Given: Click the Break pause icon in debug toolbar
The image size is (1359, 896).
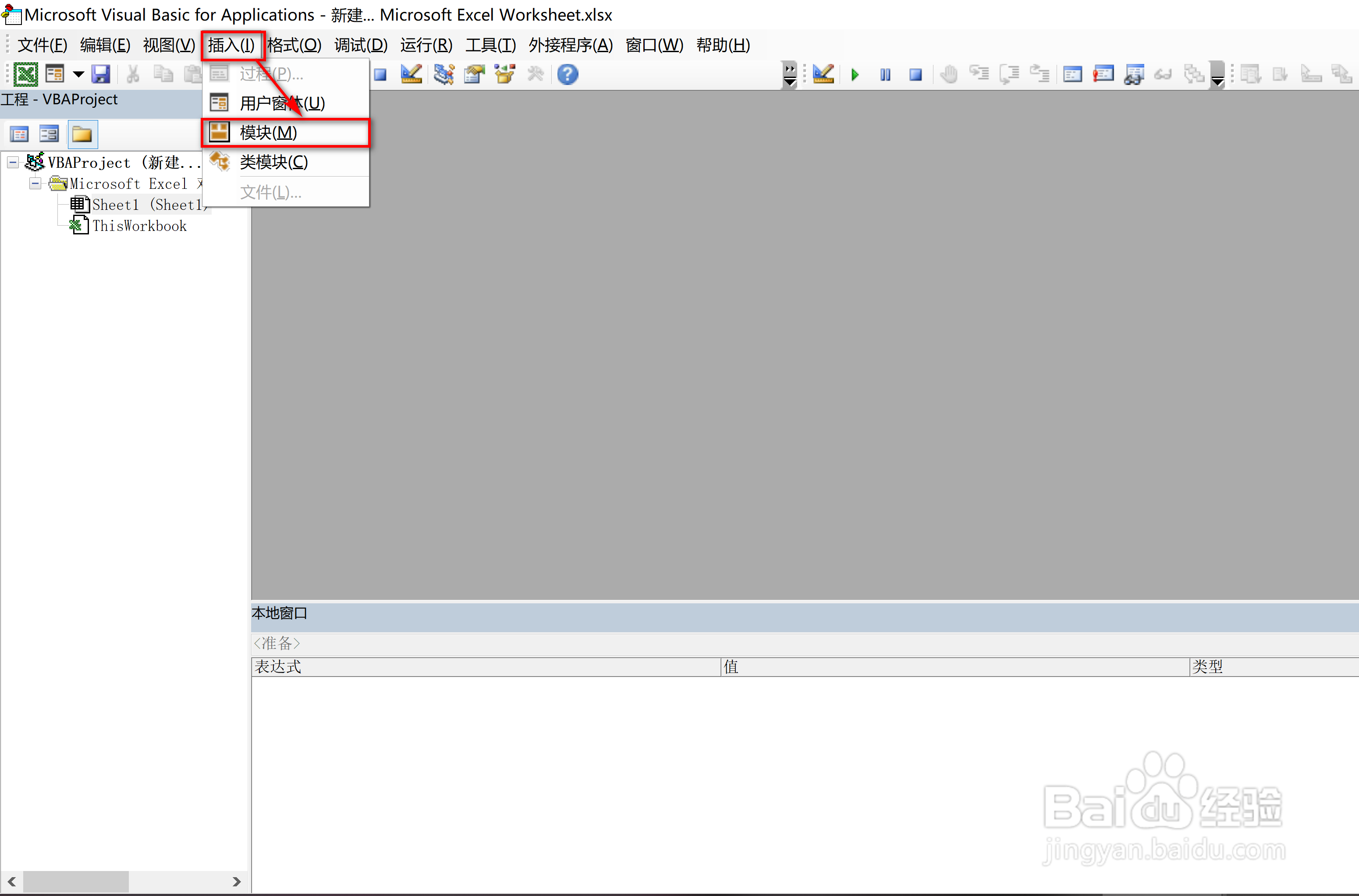Looking at the screenshot, I should point(885,75).
